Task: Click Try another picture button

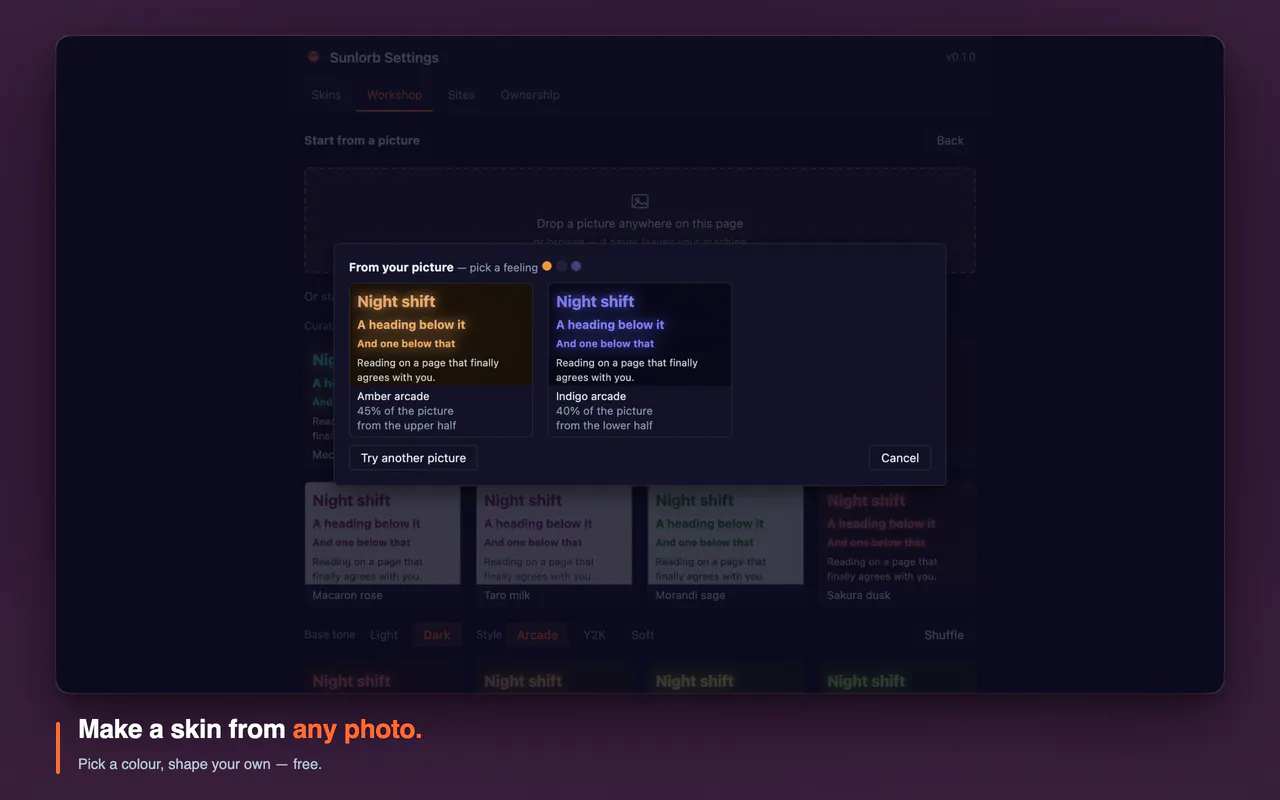Action: [413, 458]
